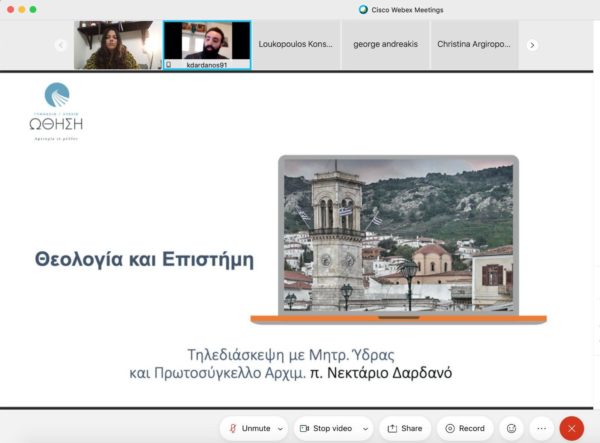Select george andreakis participant tile

[x=384, y=45]
